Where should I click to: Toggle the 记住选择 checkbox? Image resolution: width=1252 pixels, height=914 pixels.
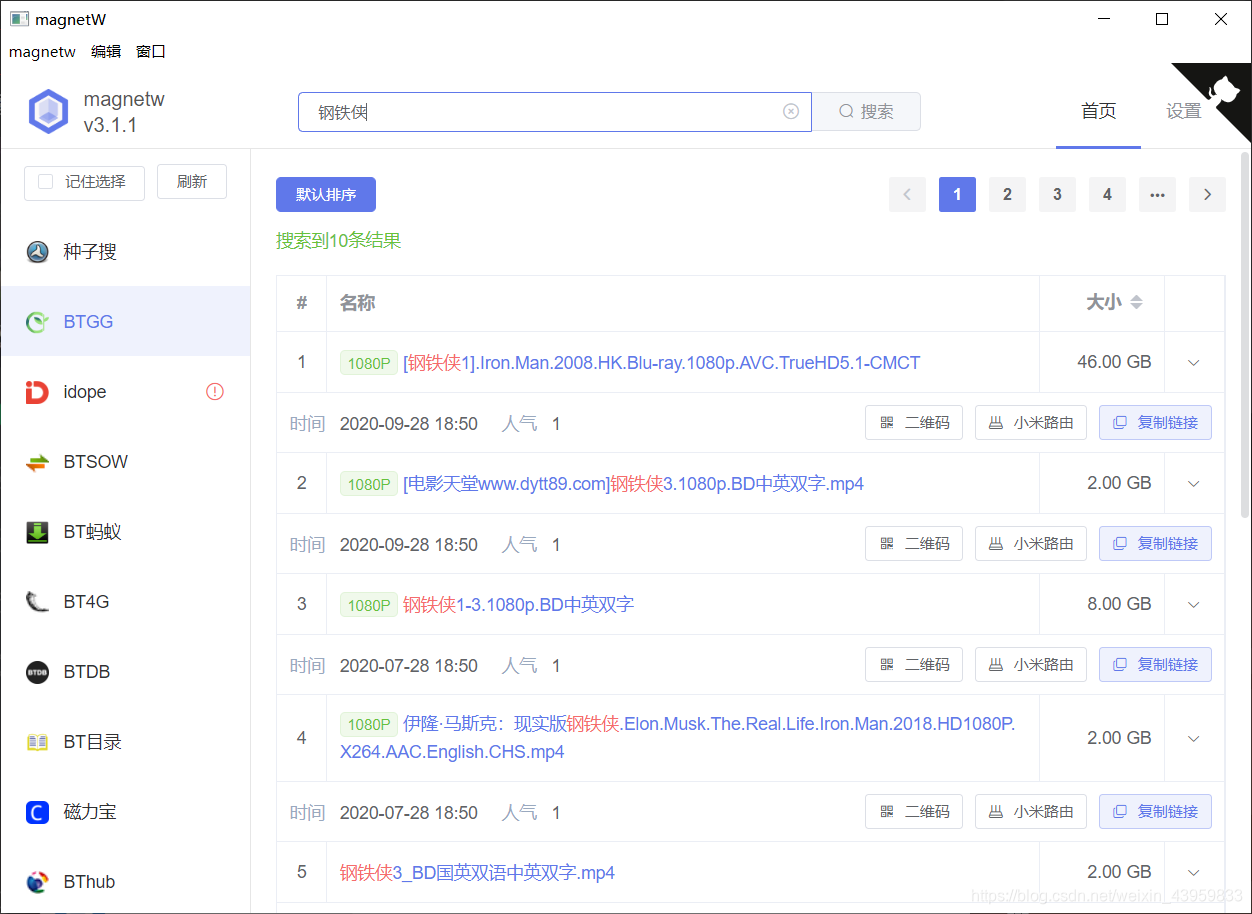click(x=45, y=182)
